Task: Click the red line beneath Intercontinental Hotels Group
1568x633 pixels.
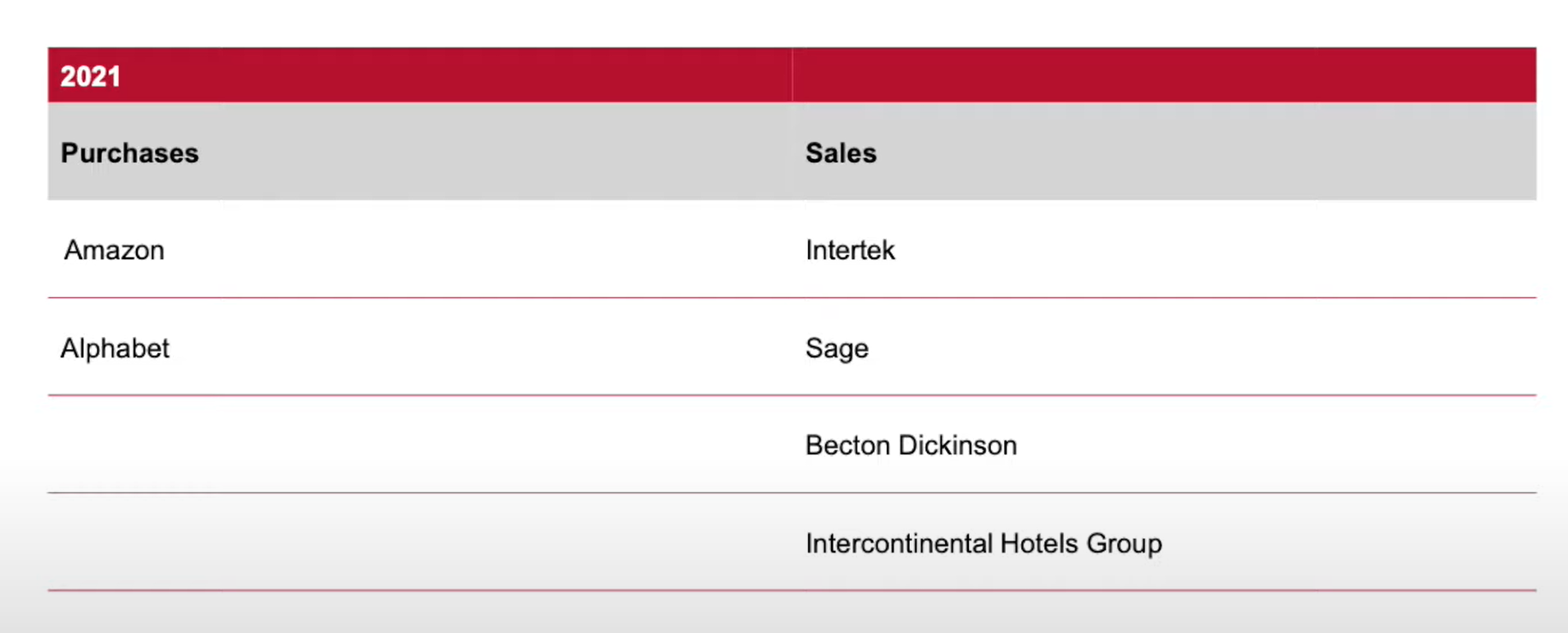Action: [792, 590]
